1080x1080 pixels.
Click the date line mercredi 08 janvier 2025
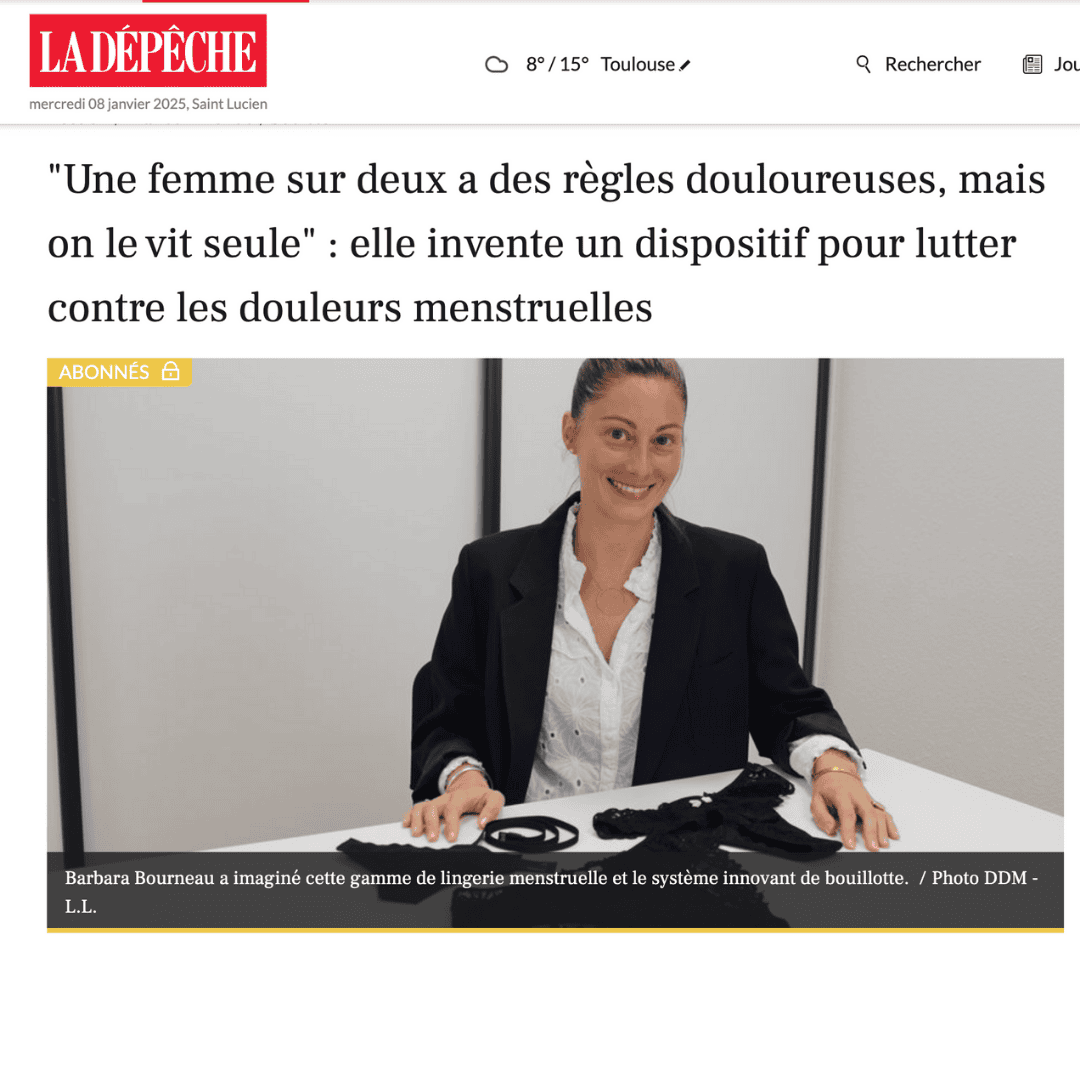pyautogui.click(x=107, y=104)
